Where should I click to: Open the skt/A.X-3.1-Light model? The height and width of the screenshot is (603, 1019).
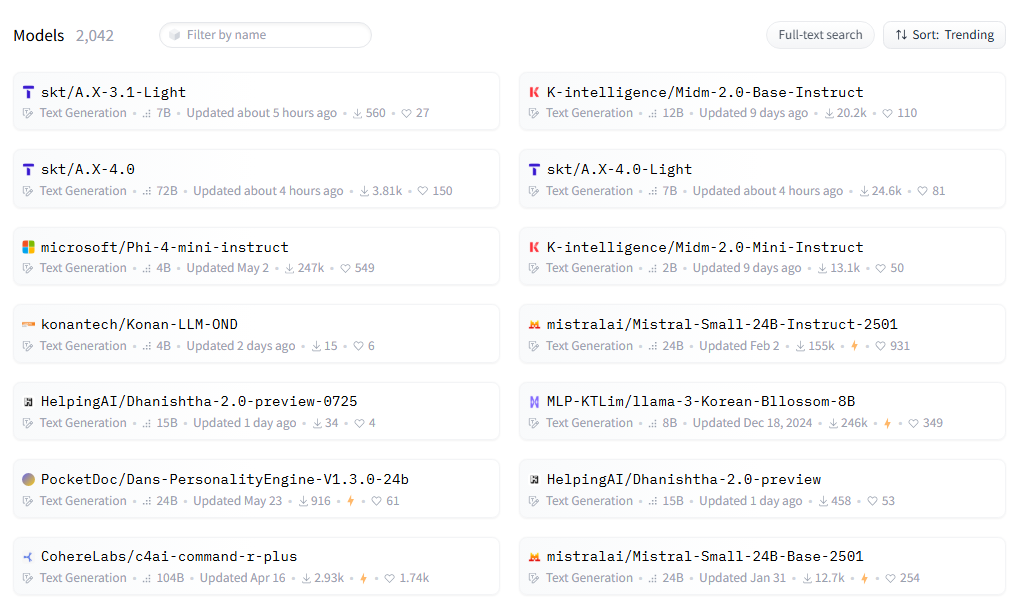click(x=113, y=92)
